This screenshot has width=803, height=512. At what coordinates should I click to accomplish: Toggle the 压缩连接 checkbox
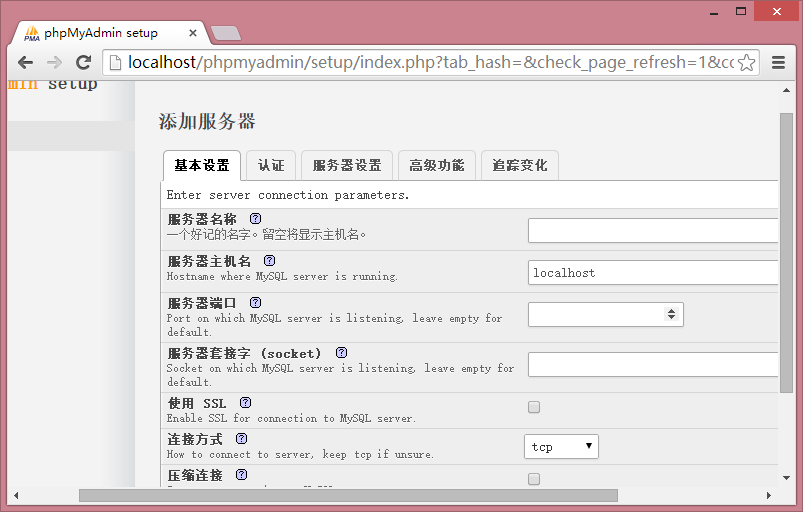point(534,479)
